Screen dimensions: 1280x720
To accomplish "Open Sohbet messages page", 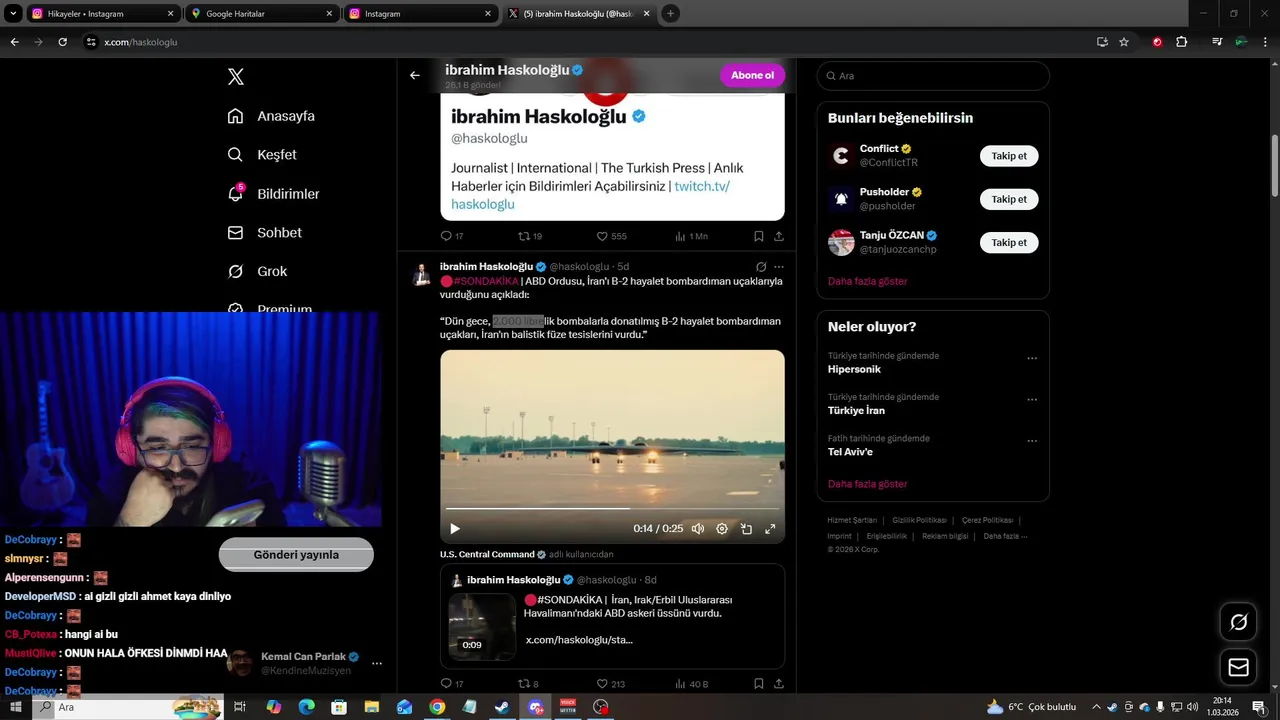I will coord(264,233).
